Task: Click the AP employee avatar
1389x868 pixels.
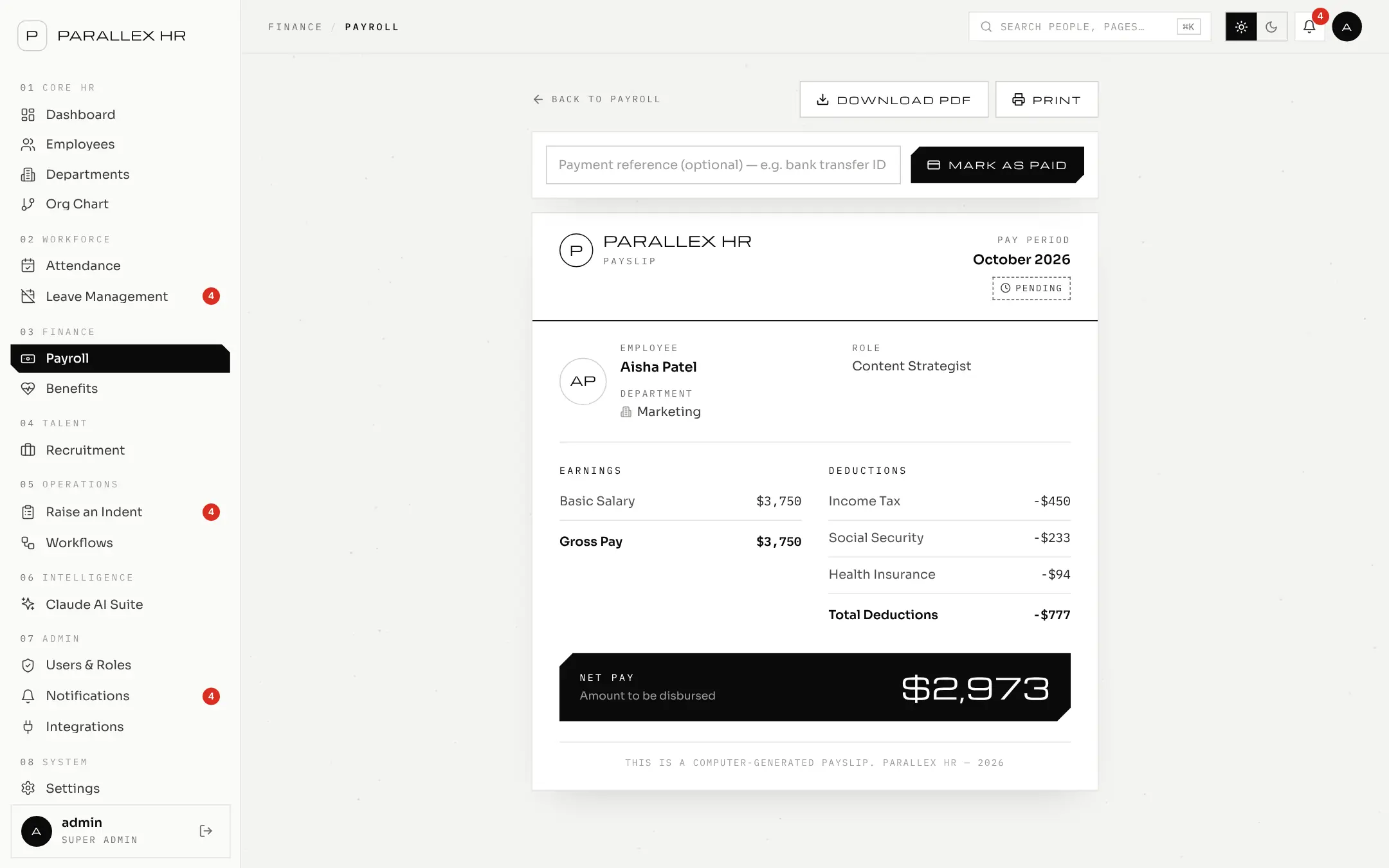Action: coord(583,381)
